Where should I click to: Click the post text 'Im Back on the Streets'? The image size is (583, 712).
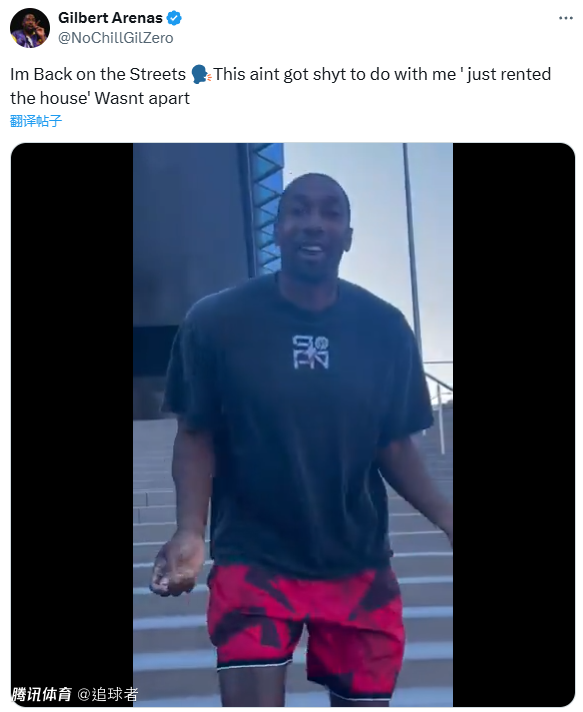[98, 74]
